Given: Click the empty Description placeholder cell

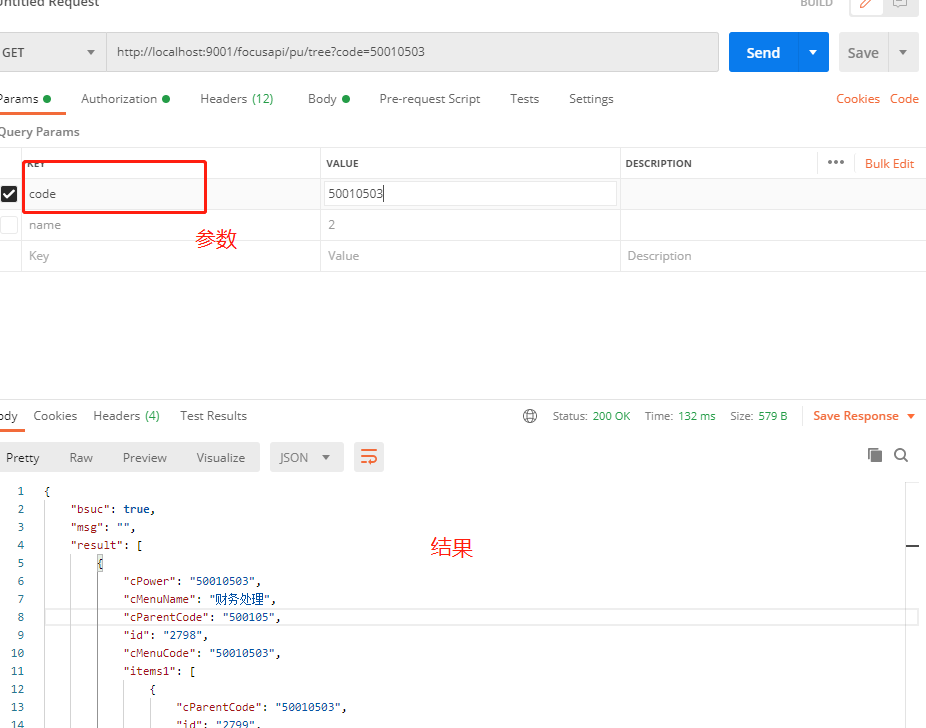Looking at the screenshot, I should [x=773, y=256].
